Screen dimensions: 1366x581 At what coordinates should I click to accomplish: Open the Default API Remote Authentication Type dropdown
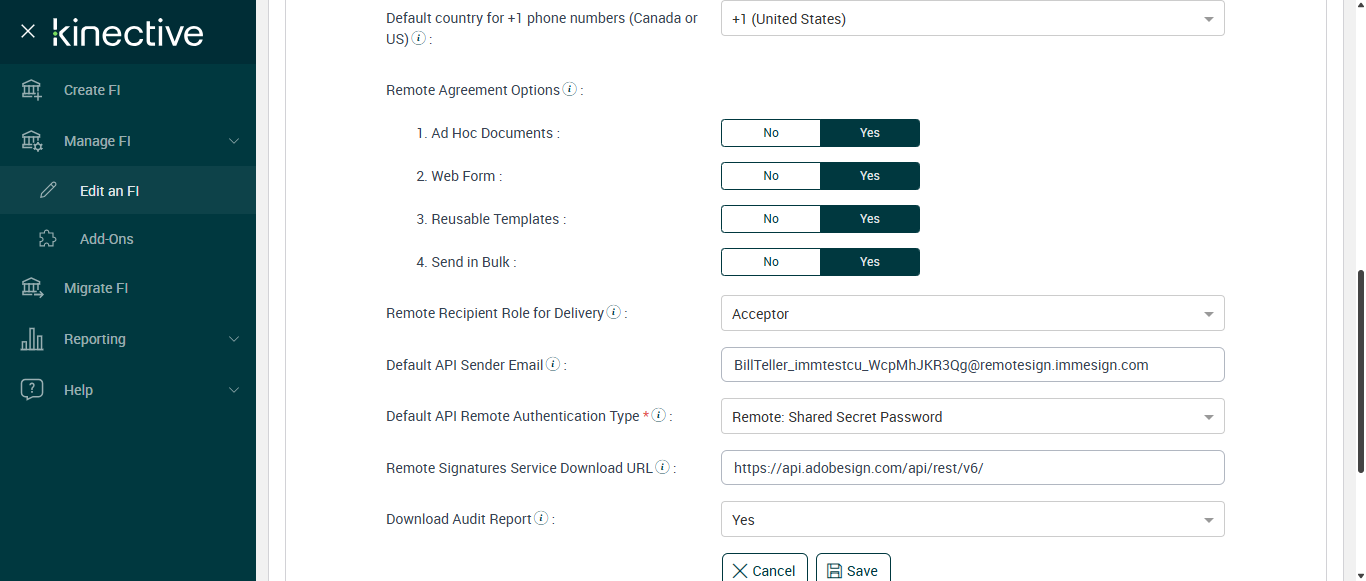point(972,417)
